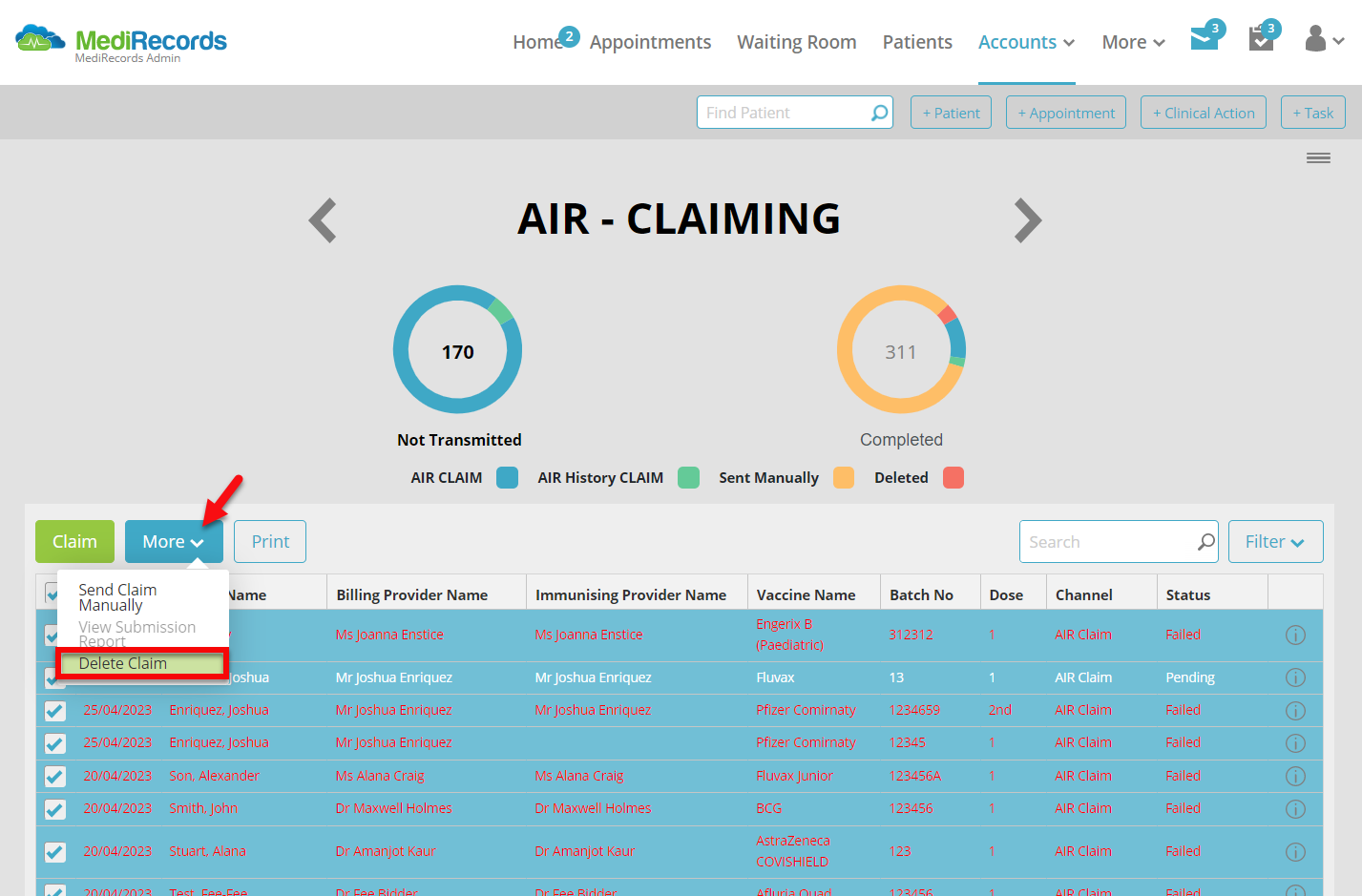This screenshot has width=1362, height=896.
Task: Click vaccine name AstraZeneca COVISHIELD
Action: point(793,851)
